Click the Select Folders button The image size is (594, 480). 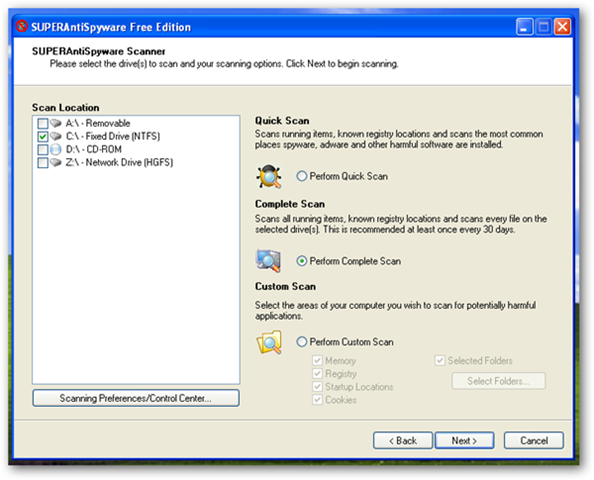click(499, 381)
